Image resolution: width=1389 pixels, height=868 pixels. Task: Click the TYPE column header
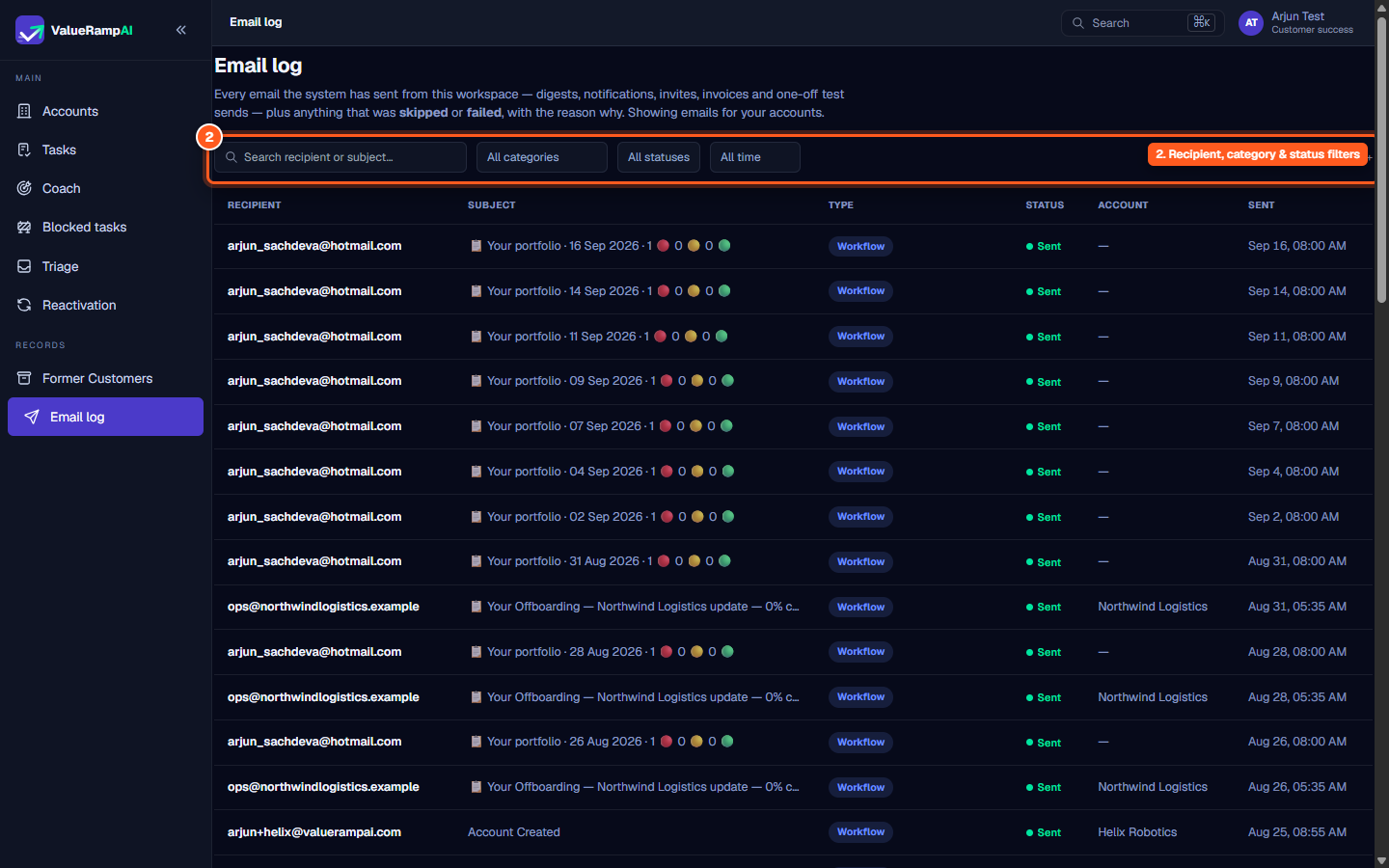click(841, 205)
